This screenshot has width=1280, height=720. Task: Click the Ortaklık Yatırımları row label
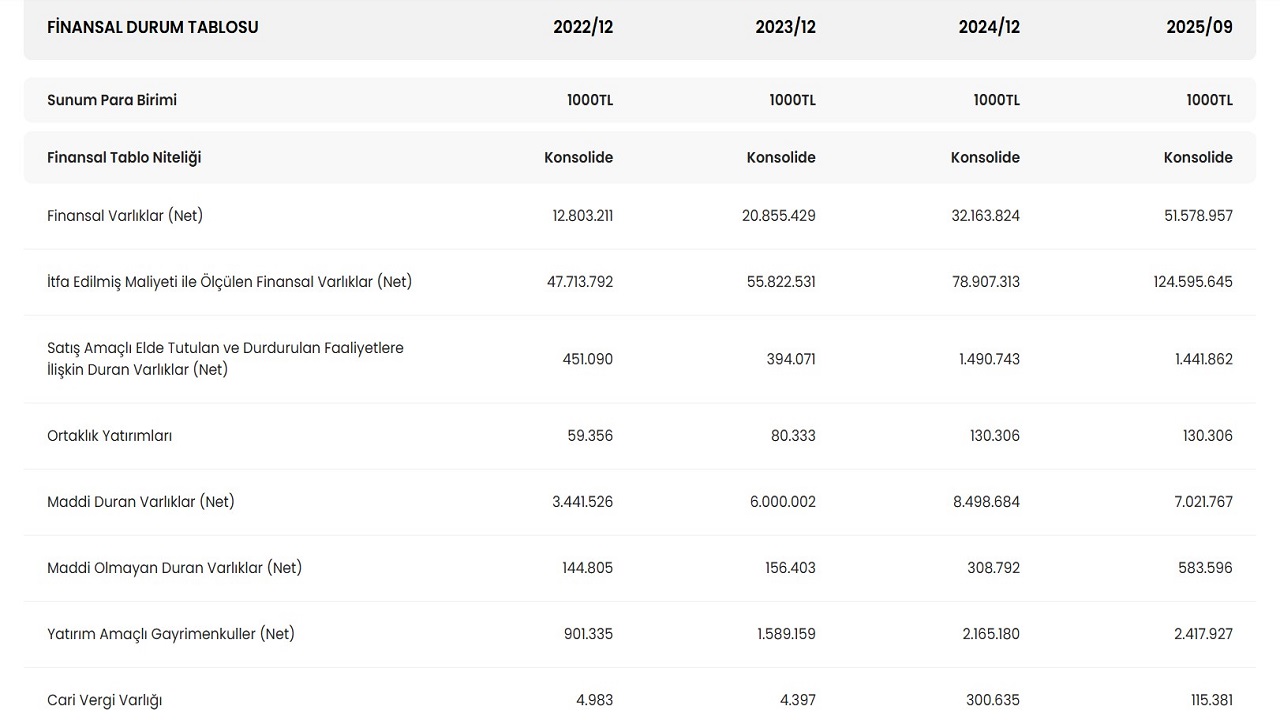[109, 435]
